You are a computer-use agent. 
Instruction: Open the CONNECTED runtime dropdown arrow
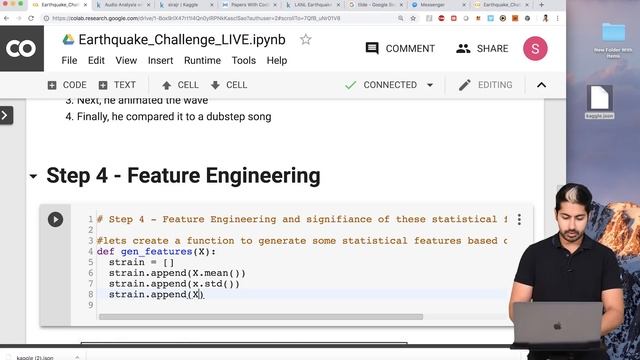tap(430, 85)
